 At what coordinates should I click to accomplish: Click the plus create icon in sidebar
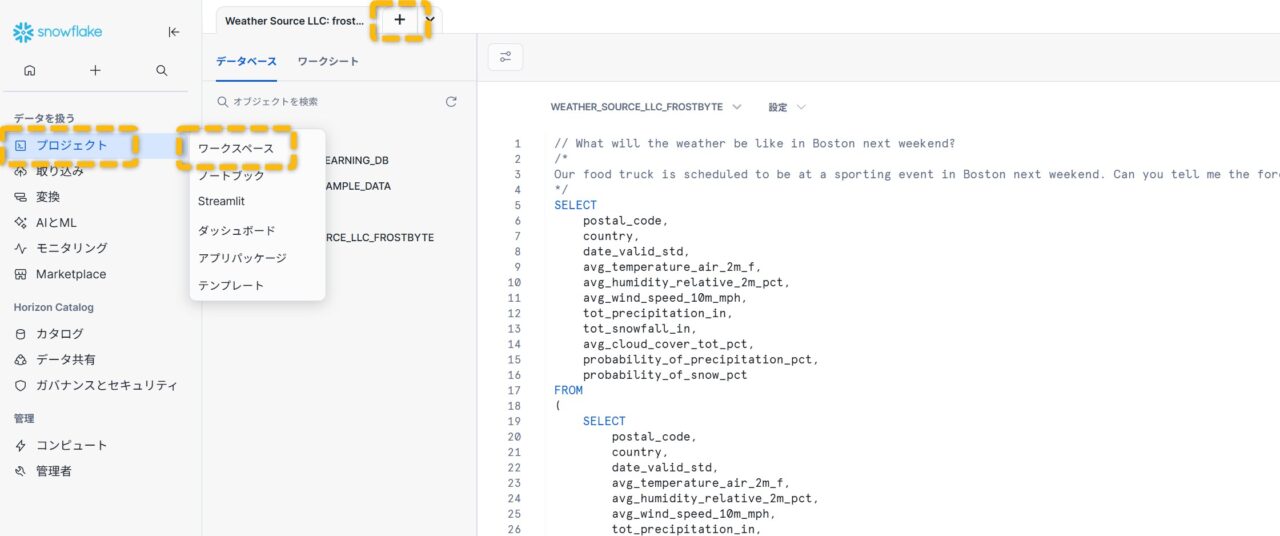click(x=95, y=71)
